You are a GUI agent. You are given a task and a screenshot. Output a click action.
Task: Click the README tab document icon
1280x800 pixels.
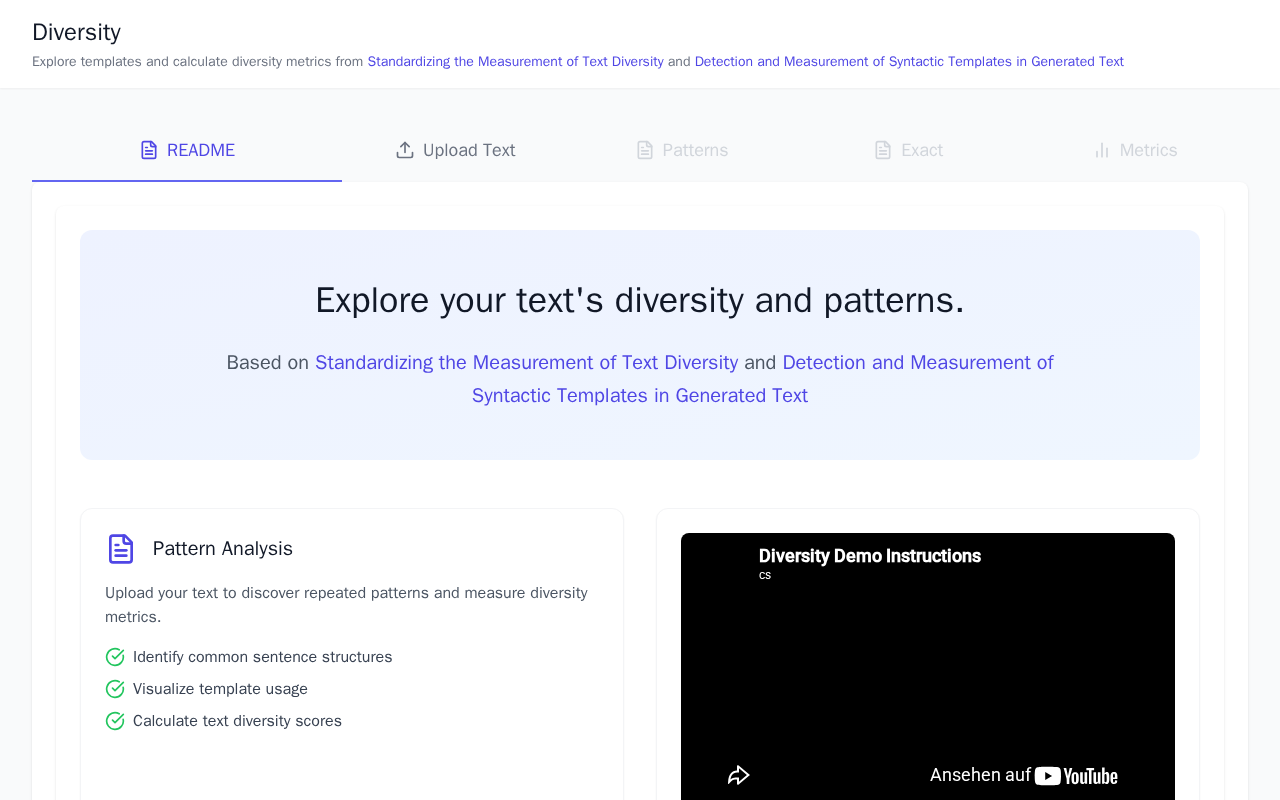tap(149, 150)
